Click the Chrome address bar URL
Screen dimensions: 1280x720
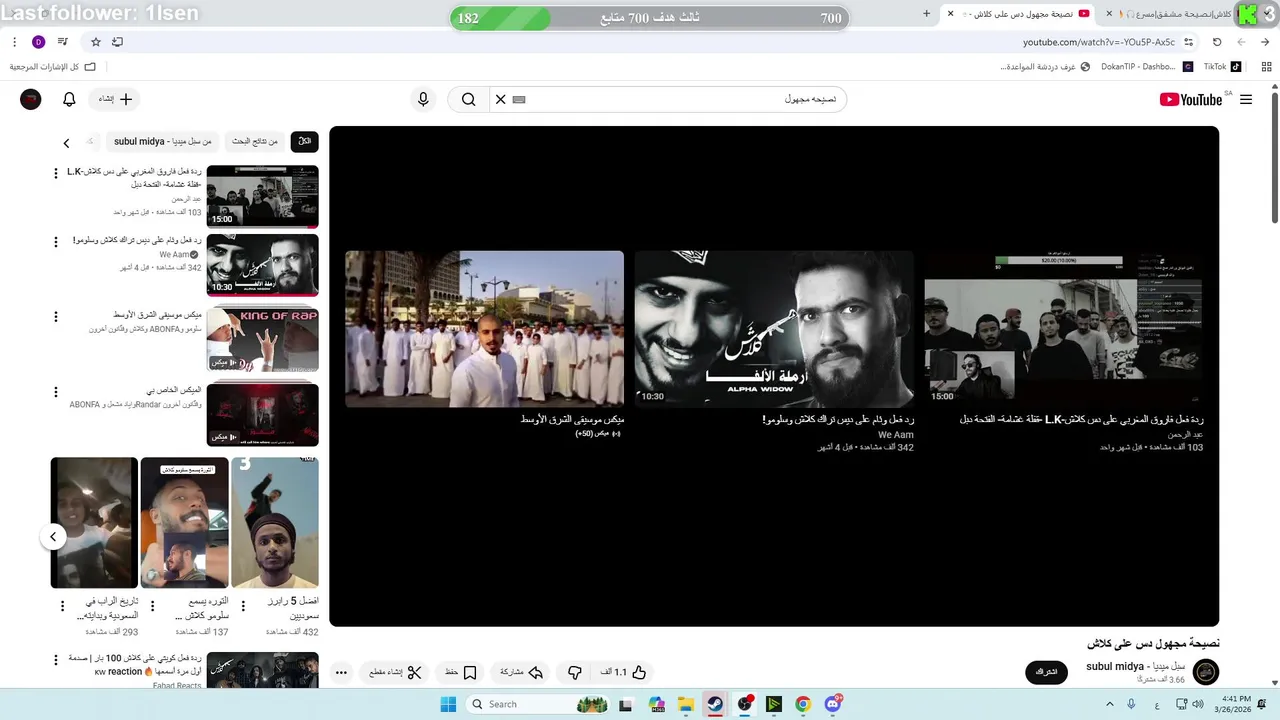click(x=1098, y=42)
